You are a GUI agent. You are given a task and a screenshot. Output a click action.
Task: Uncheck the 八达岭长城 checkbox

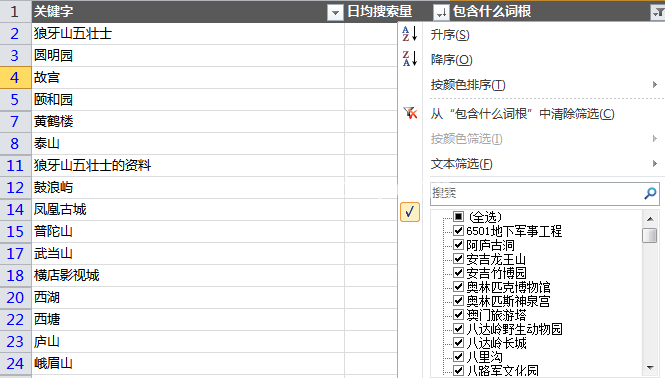pyautogui.click(x=458, y=342)
